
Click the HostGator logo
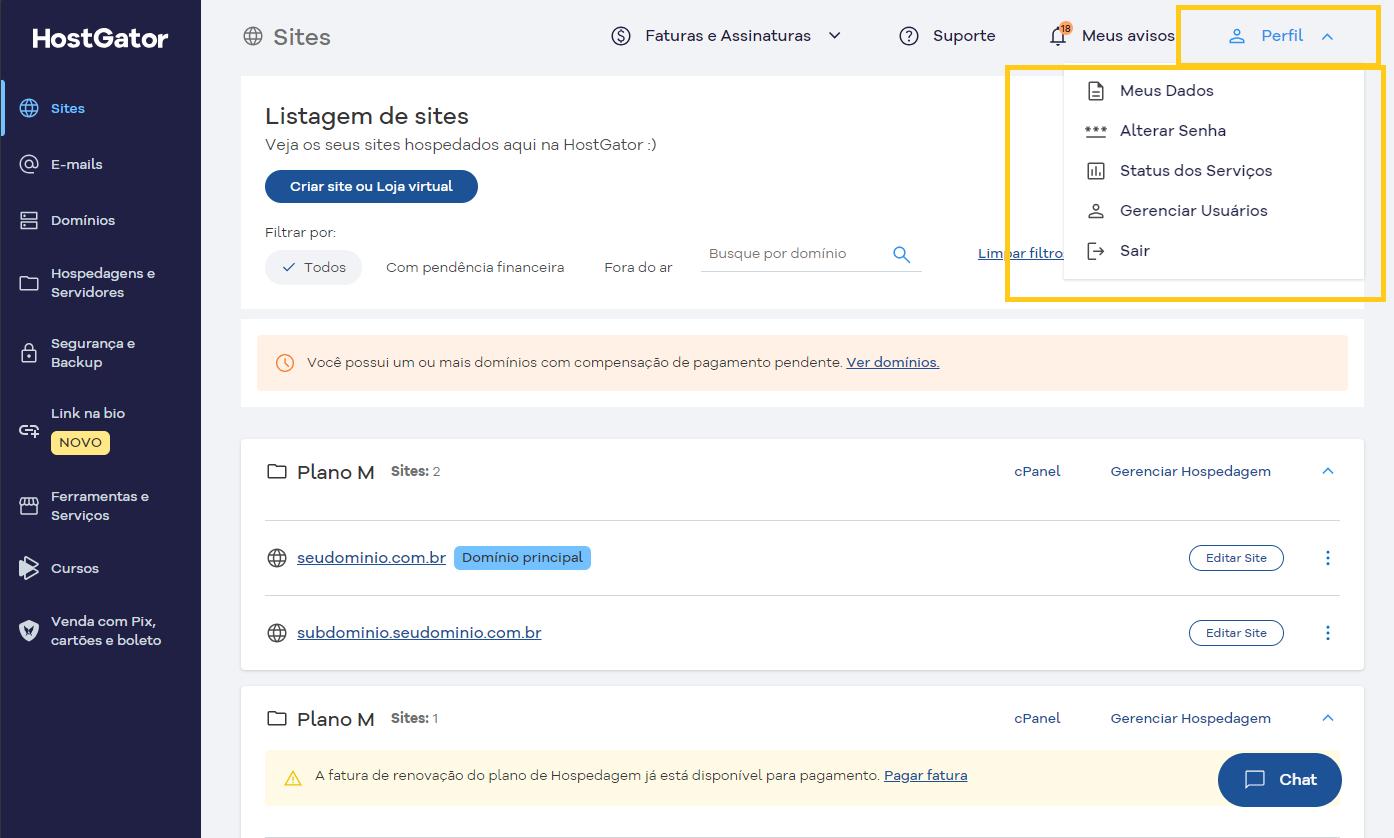pos(100,38)
